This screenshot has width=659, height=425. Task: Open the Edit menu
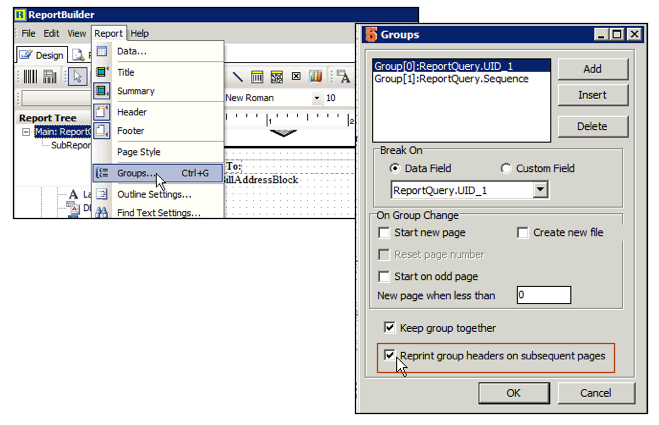[51, 33]
